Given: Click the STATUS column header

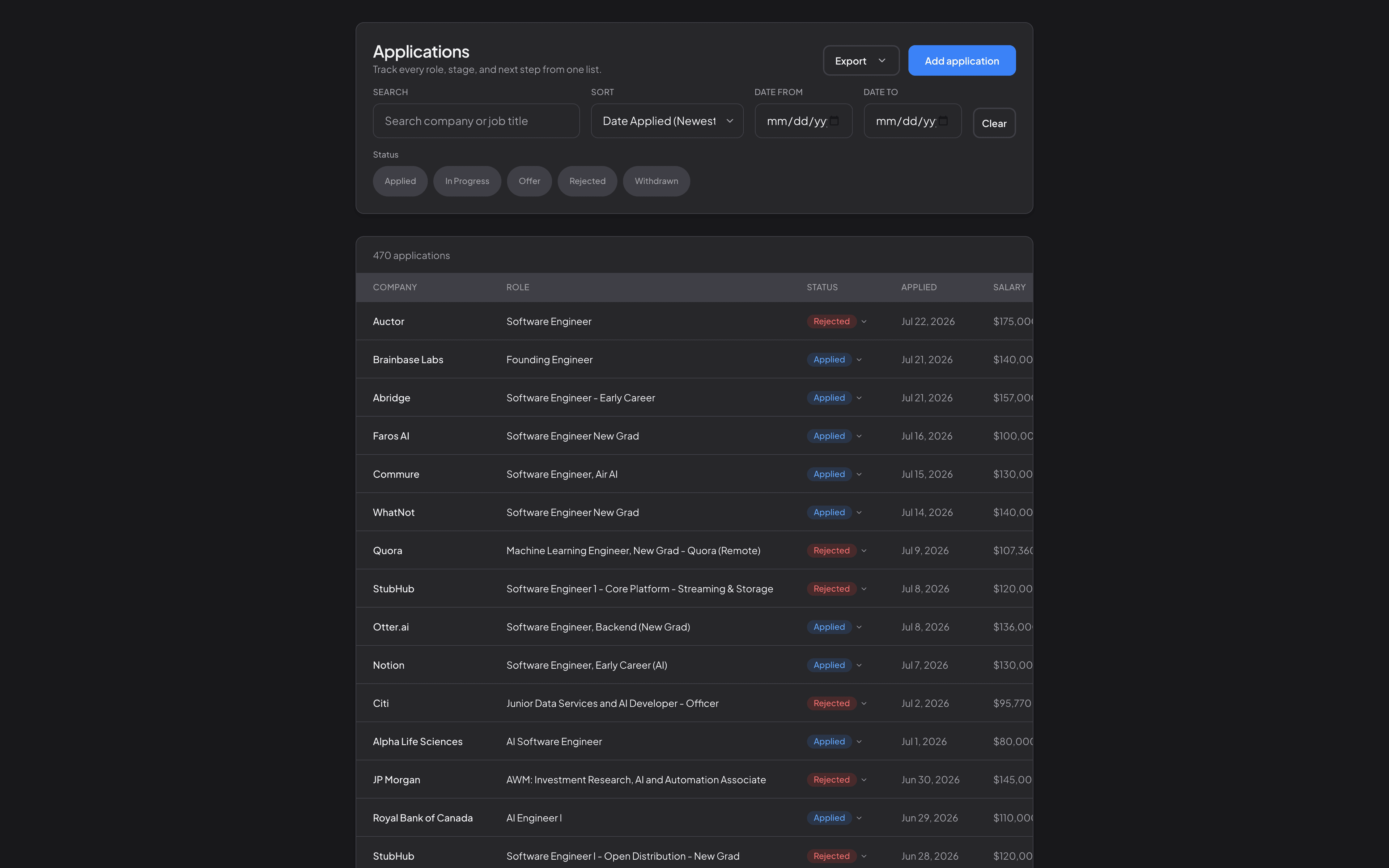Looking at the screenshot, I should (x=822, y=287).
